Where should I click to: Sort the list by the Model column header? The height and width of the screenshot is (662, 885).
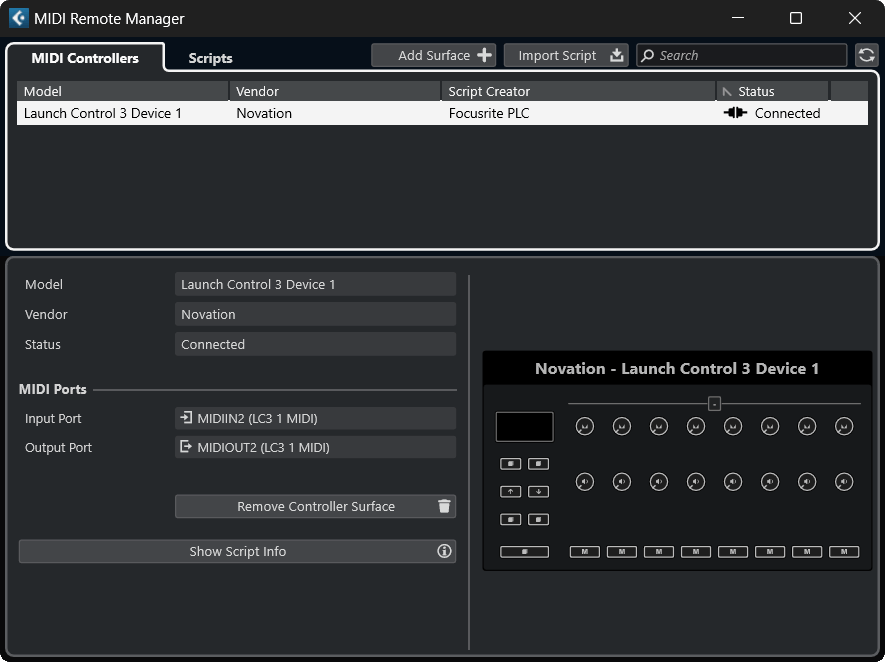click(x=122, y=91)
